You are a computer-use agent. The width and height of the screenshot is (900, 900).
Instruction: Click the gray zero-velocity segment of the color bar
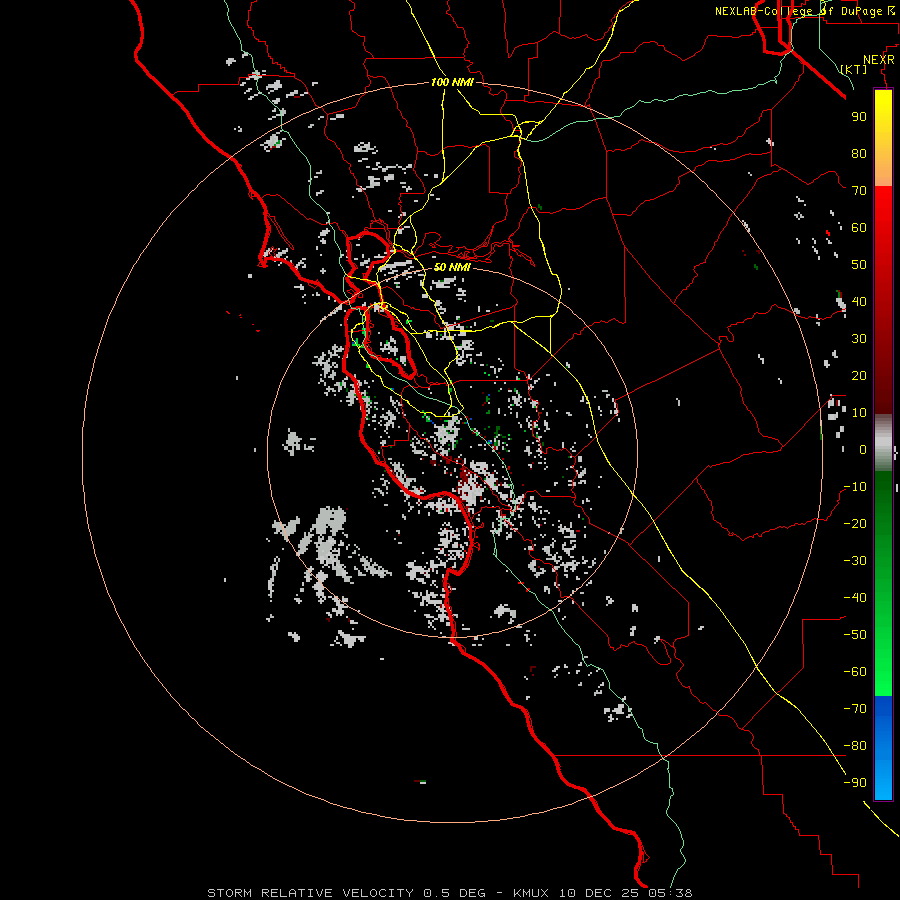883,443
